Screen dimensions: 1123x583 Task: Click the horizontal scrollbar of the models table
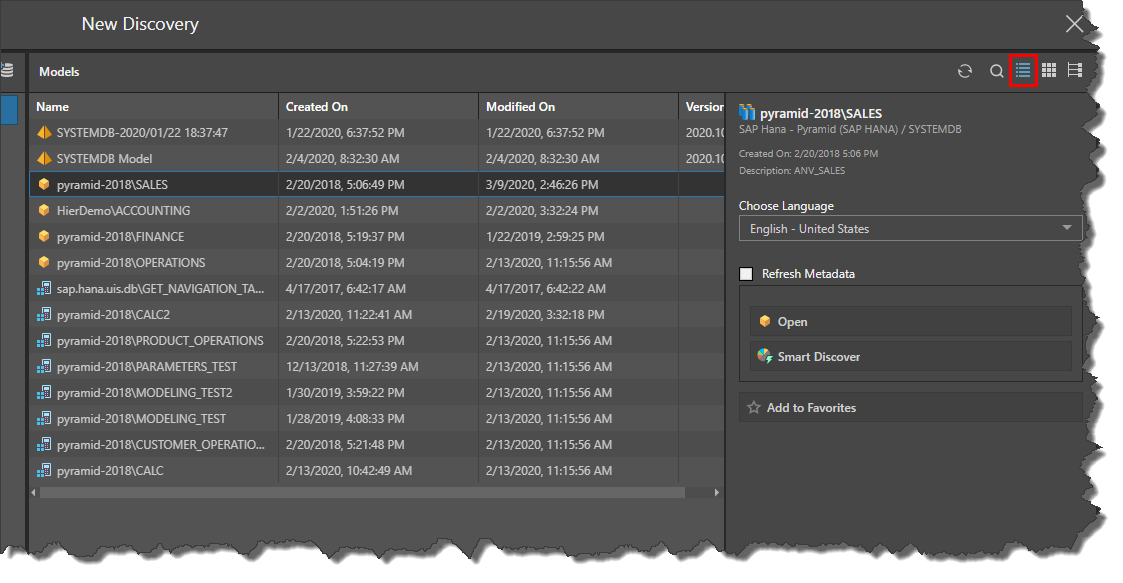pos(362,493)
